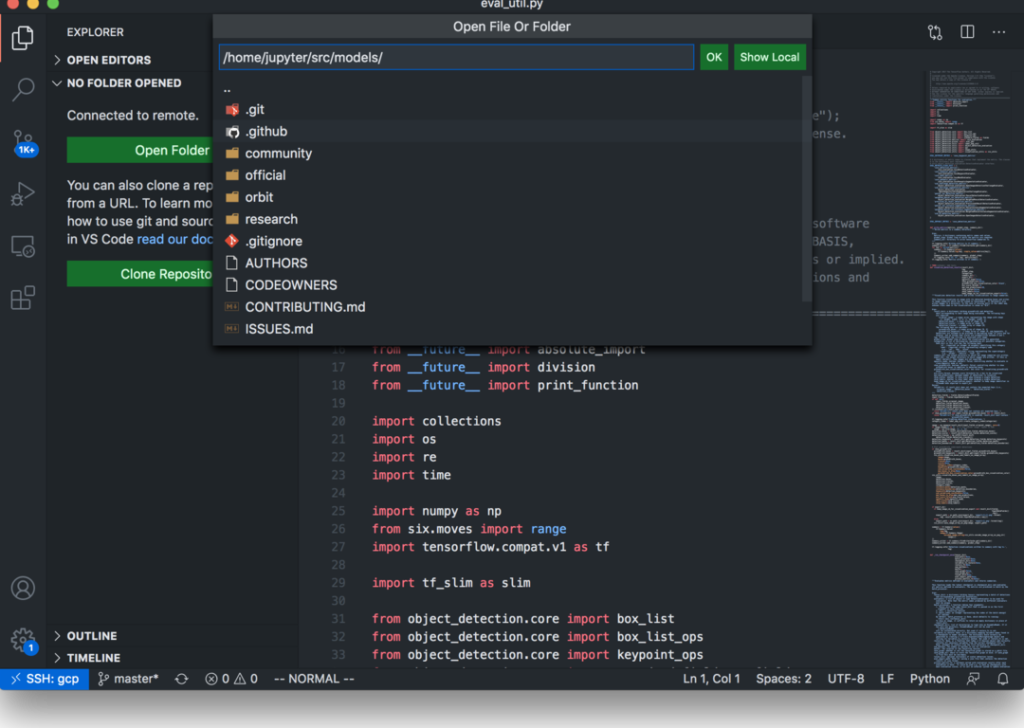
Task: Click the split editor icon
Action: point(967,32)
